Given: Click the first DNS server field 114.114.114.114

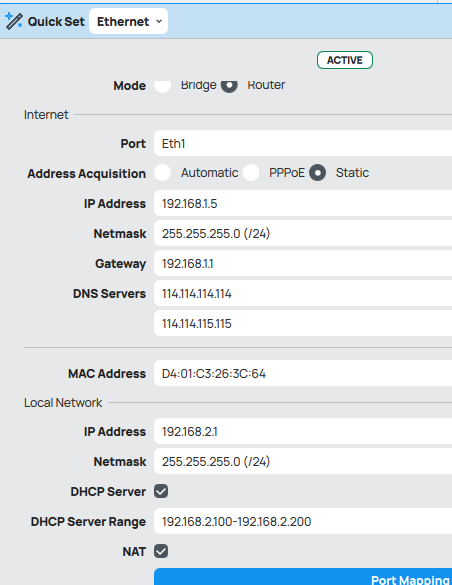Looking at the screenshot, I should (x=303, y=293).
